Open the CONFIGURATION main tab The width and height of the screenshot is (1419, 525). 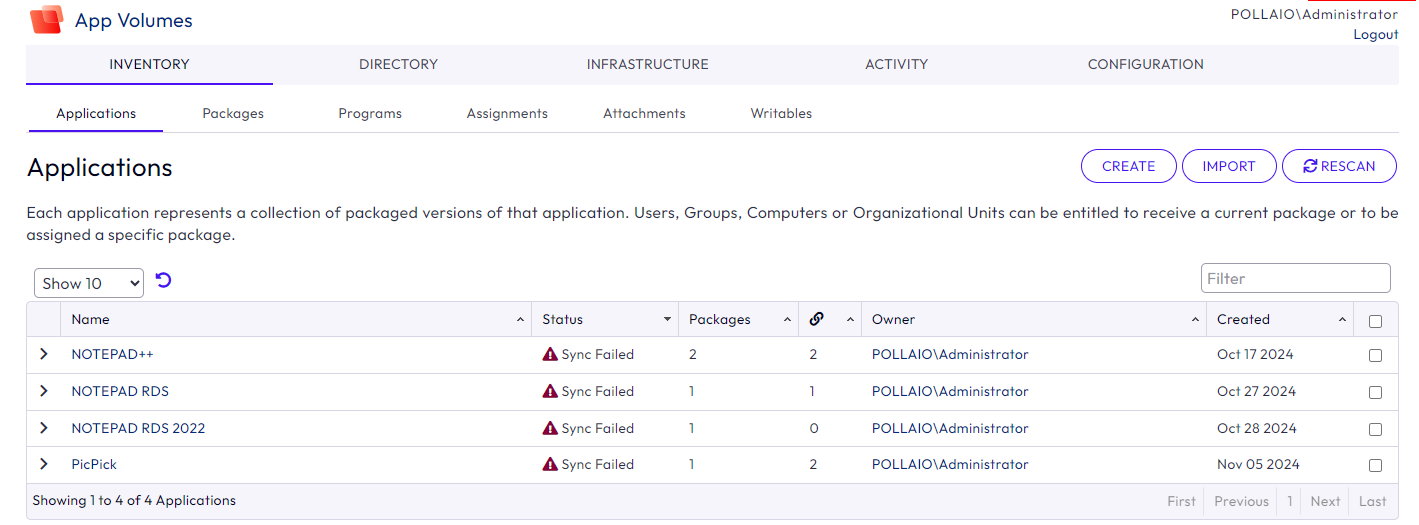pos(1146,64)
